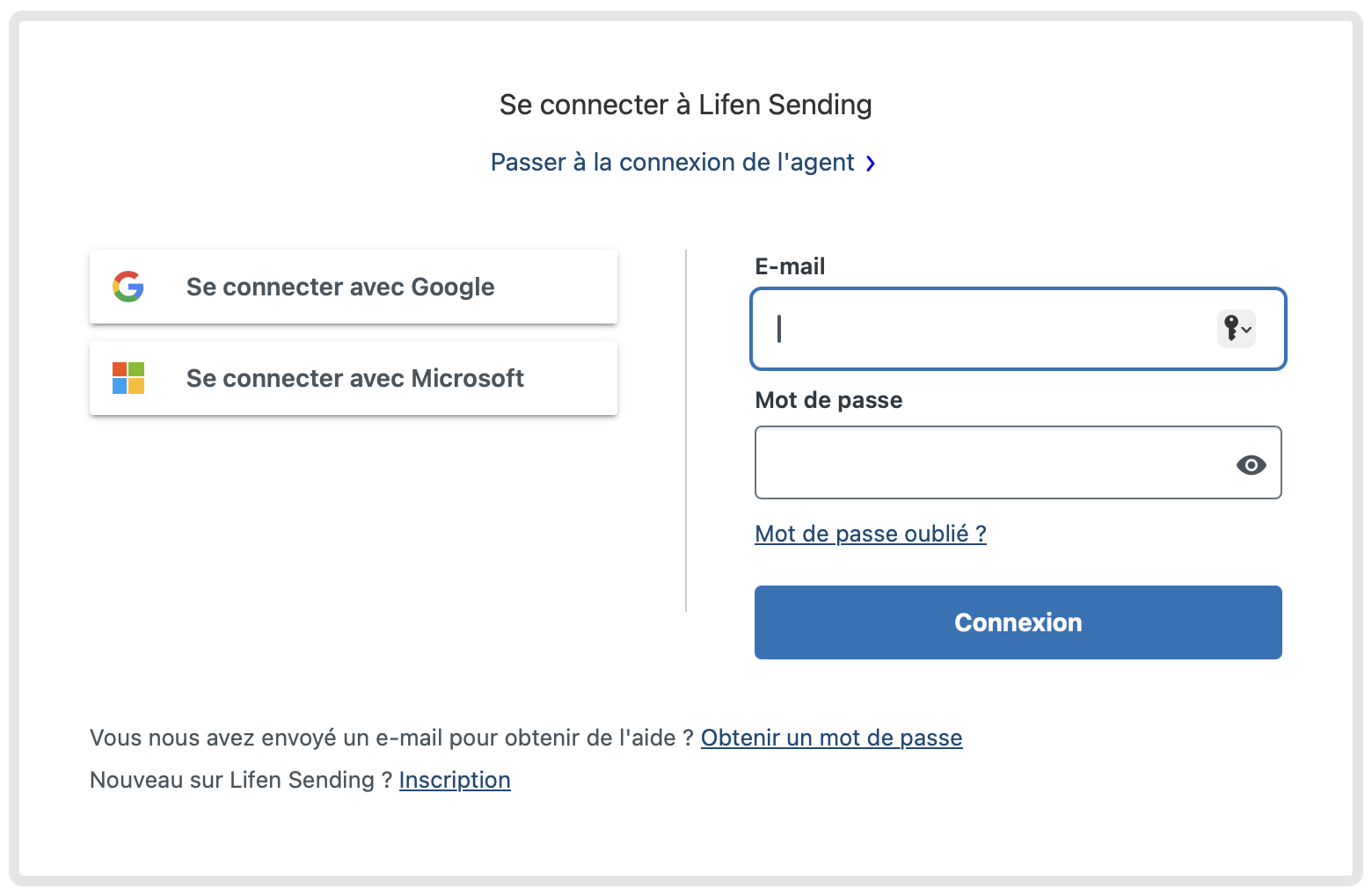Click the chevron next to agent login link

[x=872, y=164]
